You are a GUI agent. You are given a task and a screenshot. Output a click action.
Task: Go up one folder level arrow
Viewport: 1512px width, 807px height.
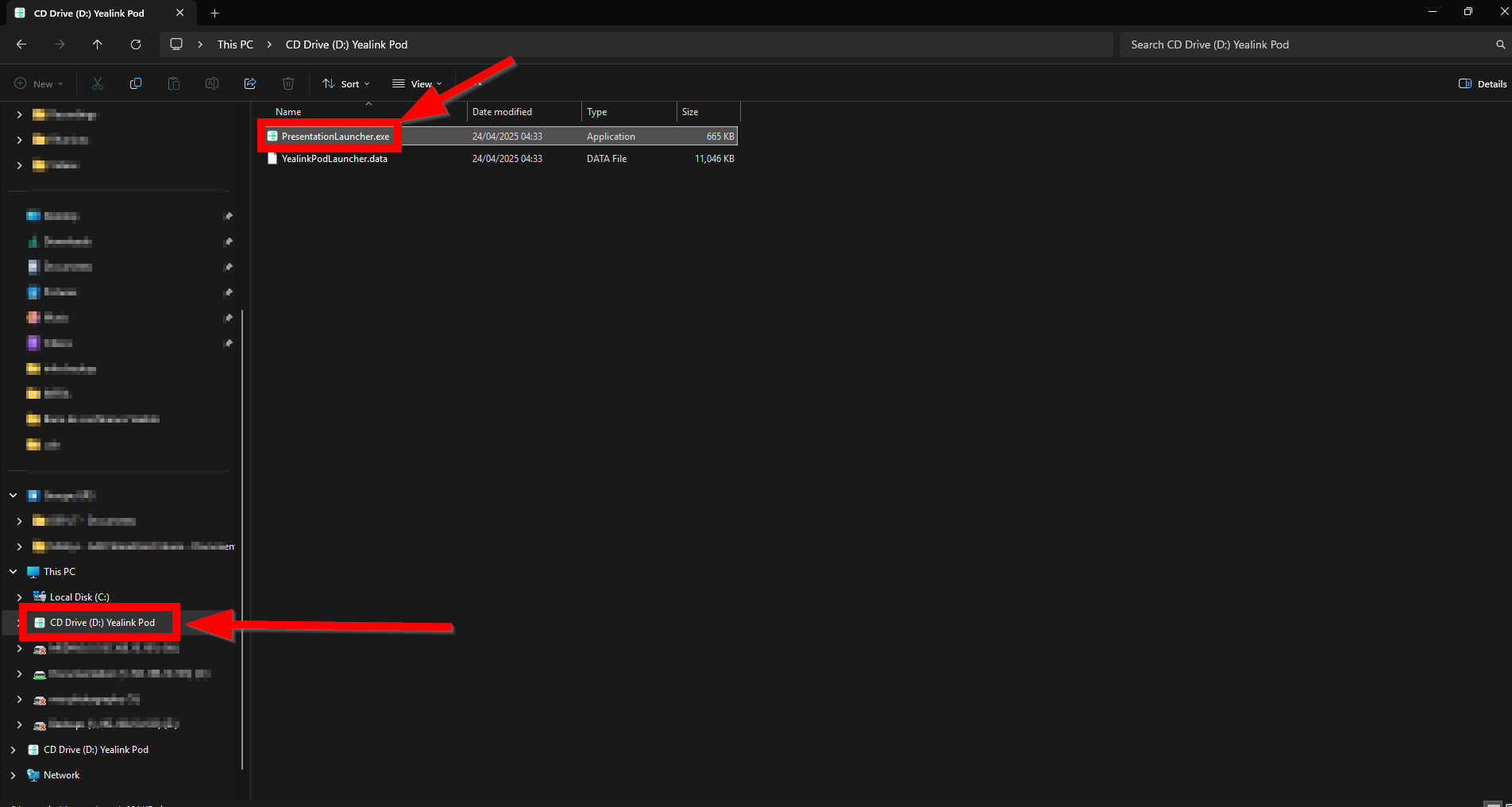(98, 44)
